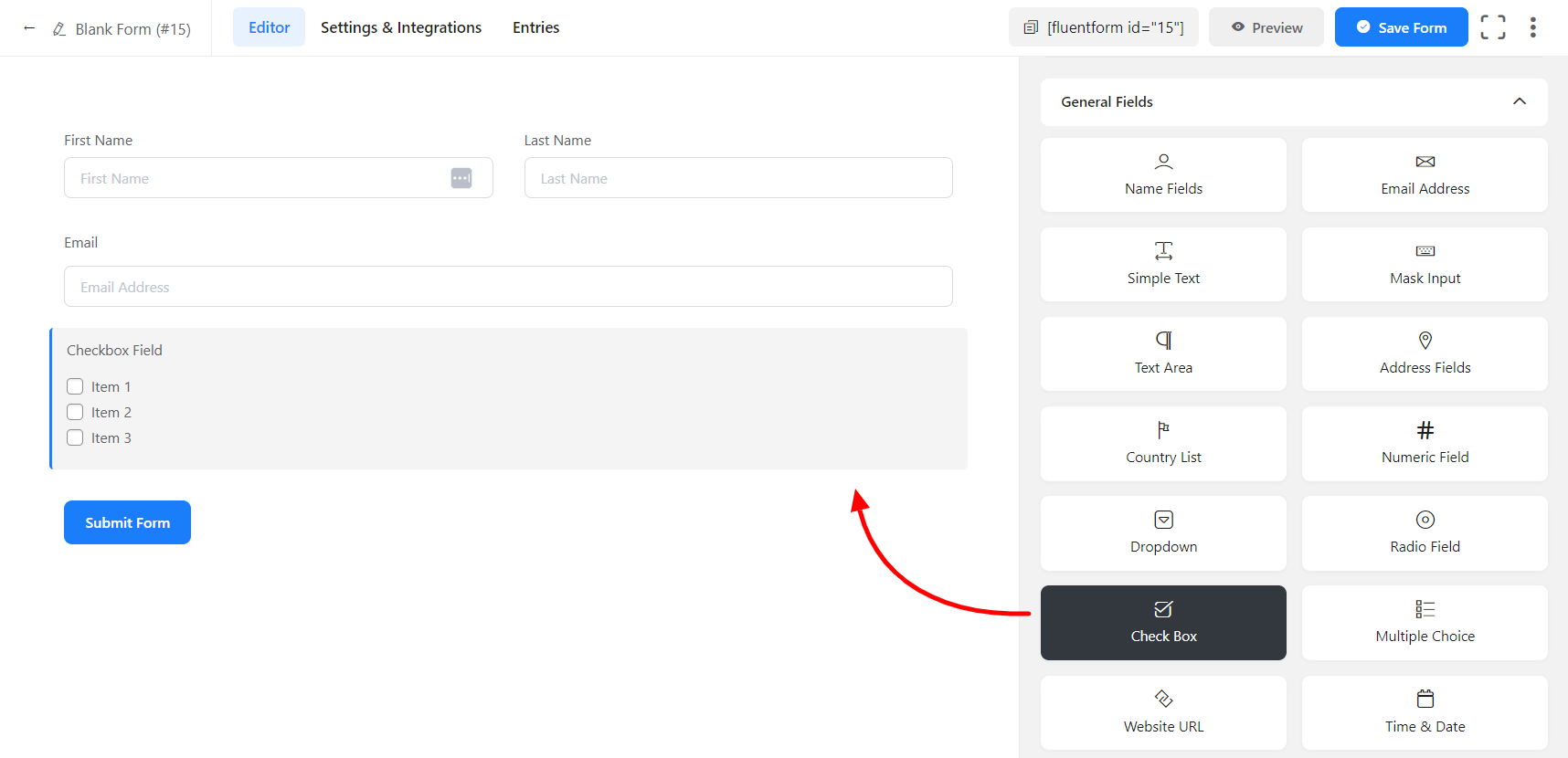
Task: Insert the Country List field
Action: tap(1163, 444)
